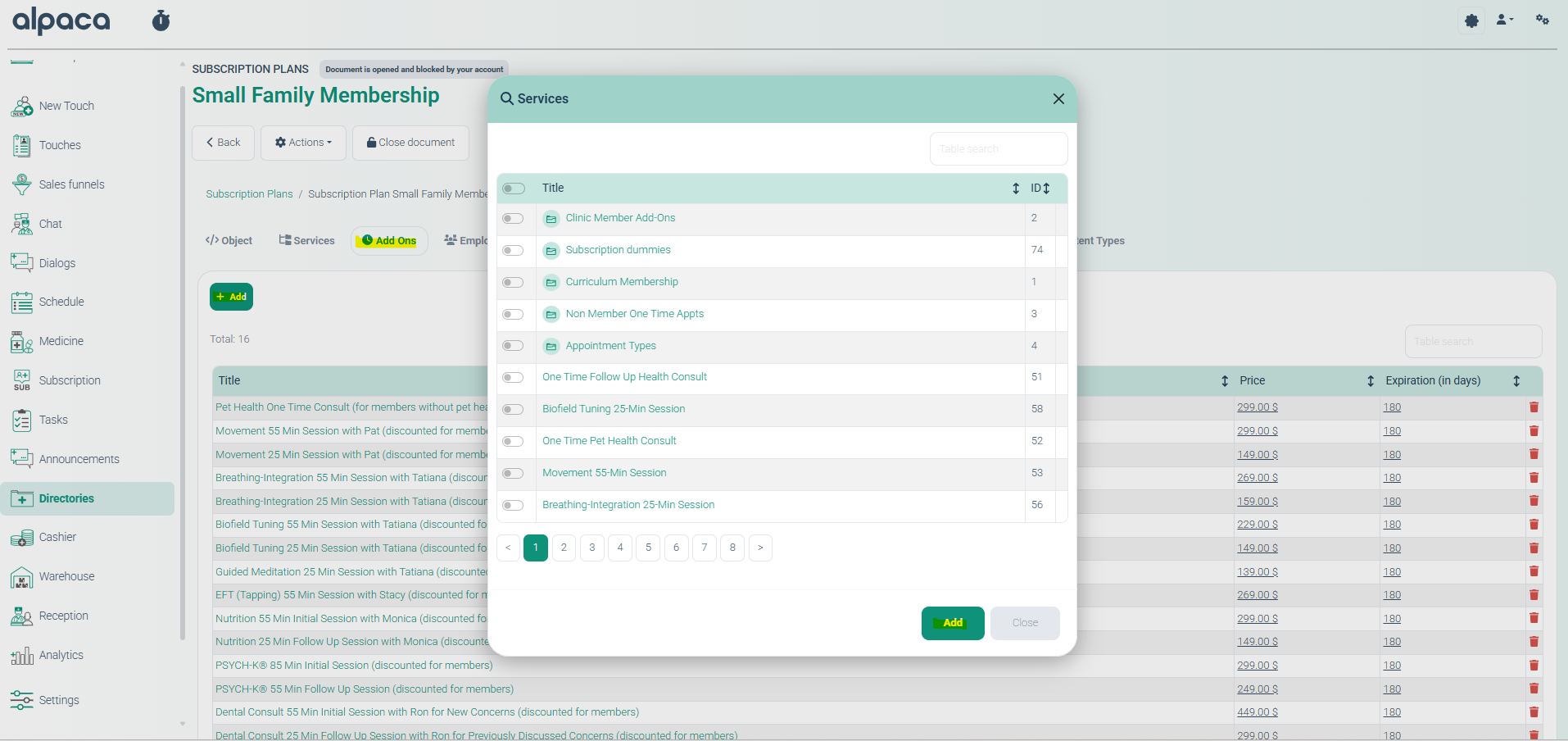Viewport: 1568px width, 741px height.
Task: Expand the Actions dropdown menu
Action: (303, 143)
